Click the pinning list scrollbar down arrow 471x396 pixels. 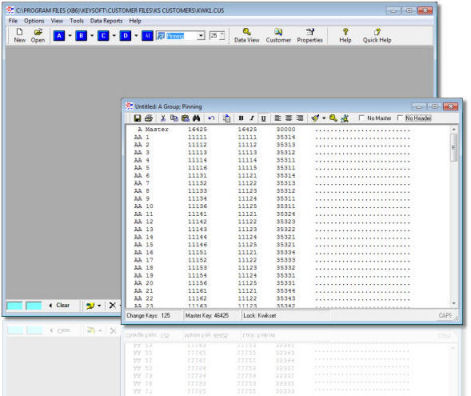coord(454,303)
